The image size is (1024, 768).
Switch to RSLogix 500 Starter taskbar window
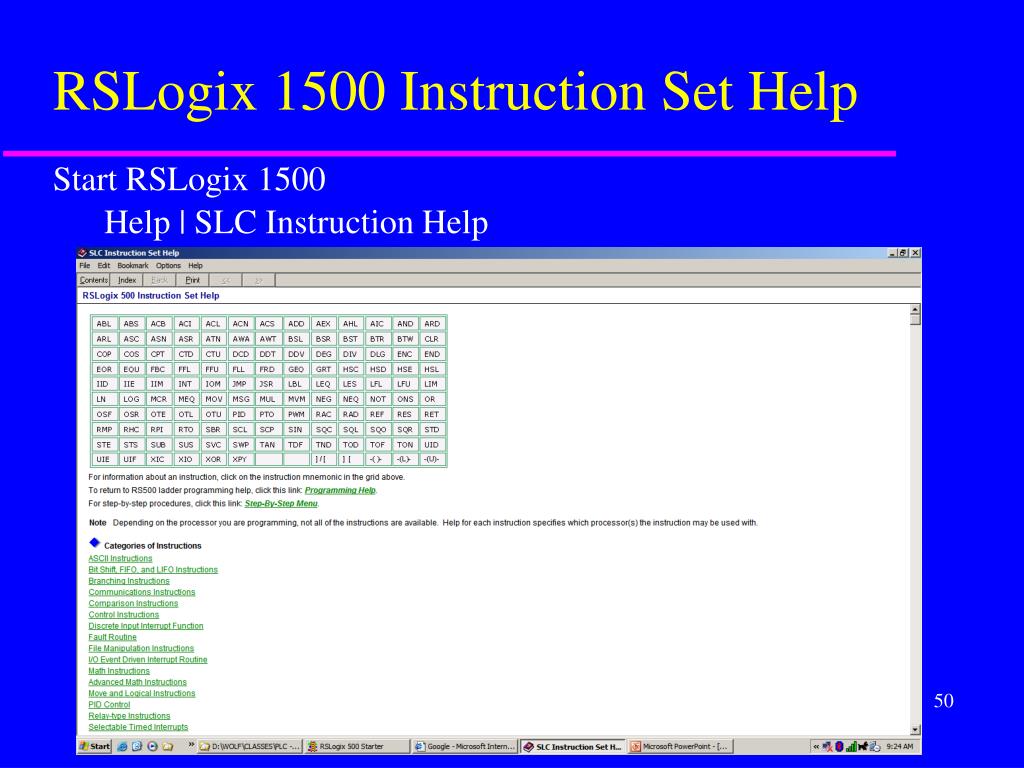pos(356,746)
